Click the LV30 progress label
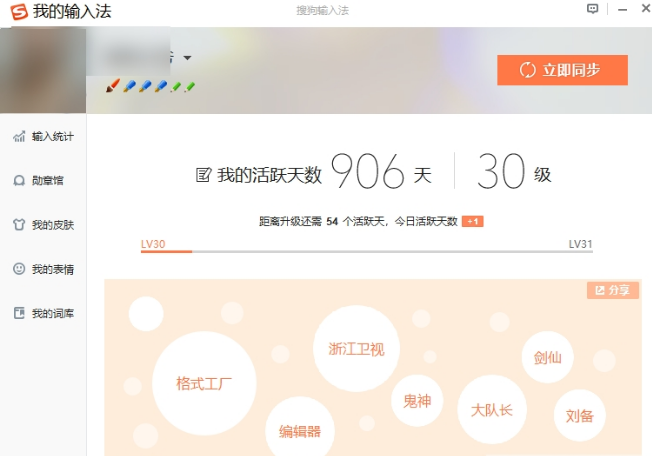The height and width of the screenshot is (456, 652). click(153, 244)
